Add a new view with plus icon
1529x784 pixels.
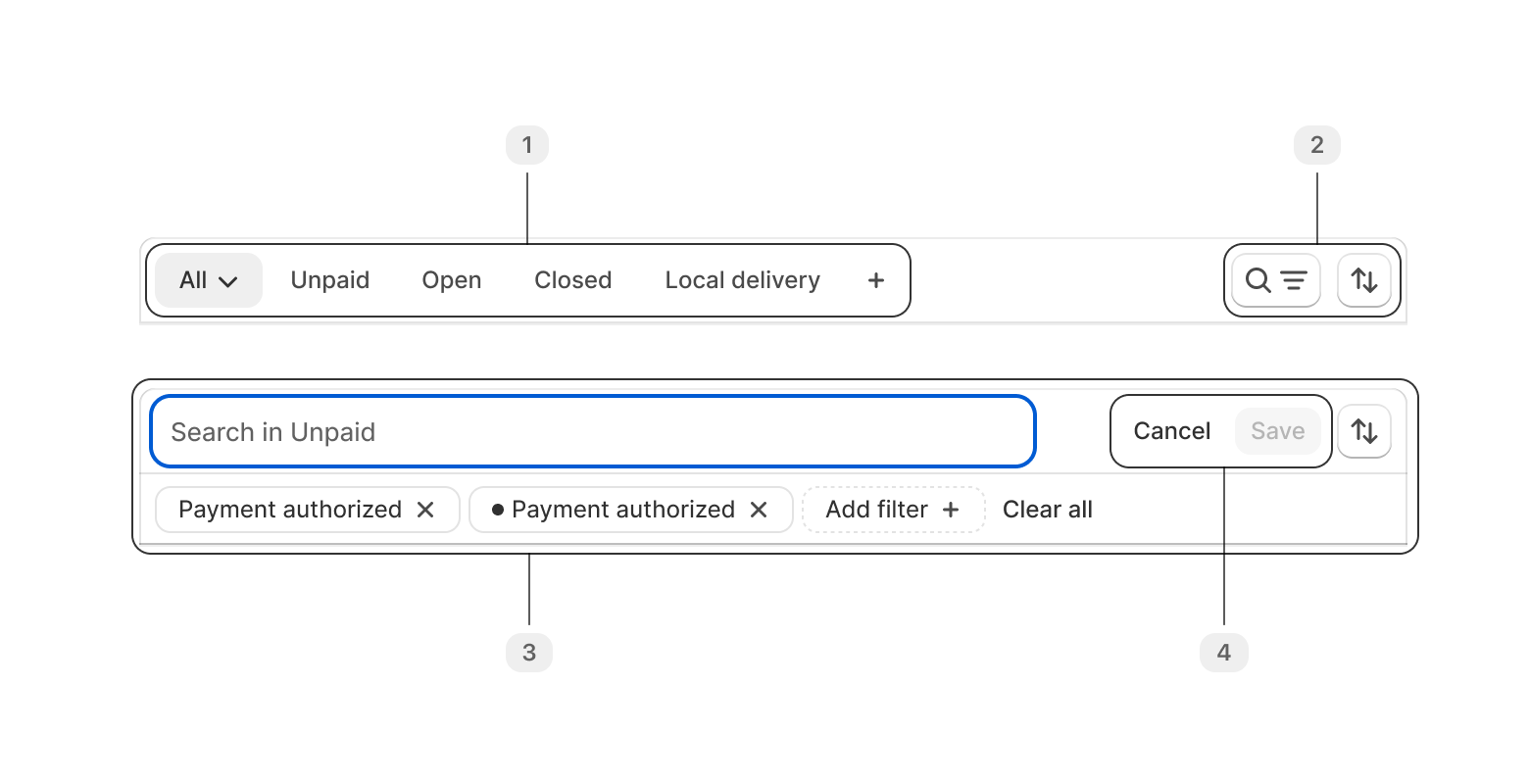pyautogui.click(x=876, y=280)
